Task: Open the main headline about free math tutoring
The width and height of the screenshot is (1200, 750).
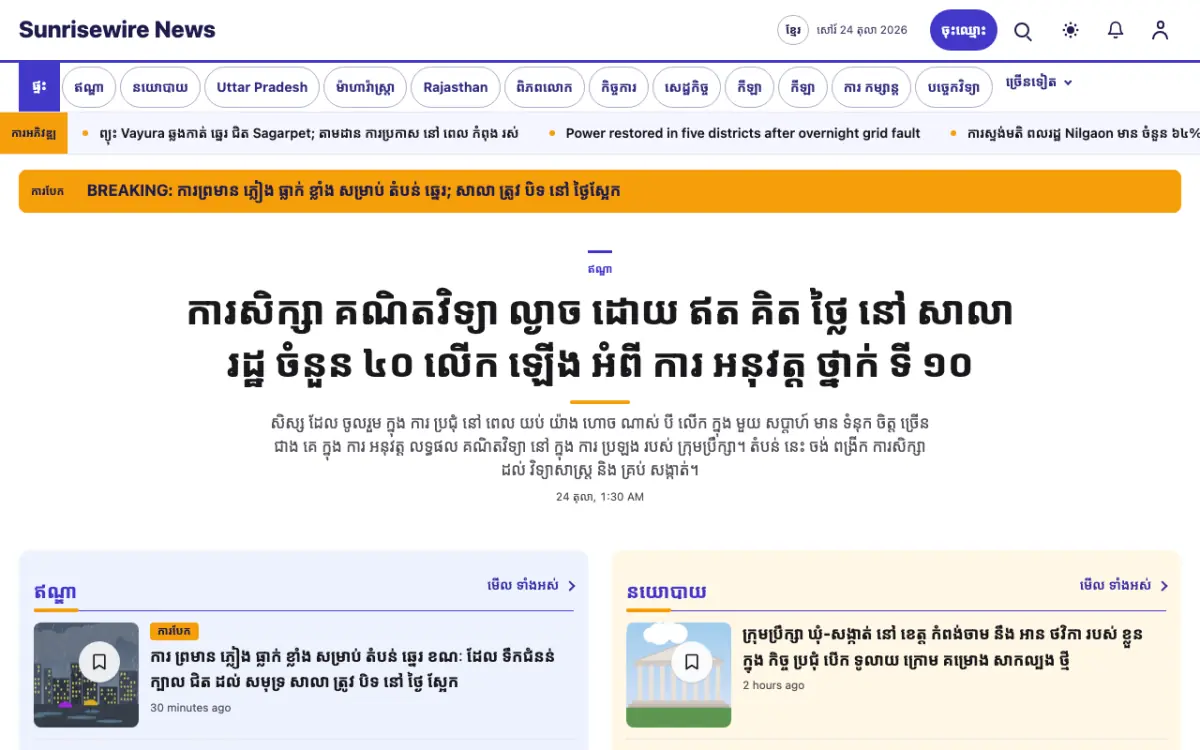Action: pyautogui.click(x=600, y=339)
